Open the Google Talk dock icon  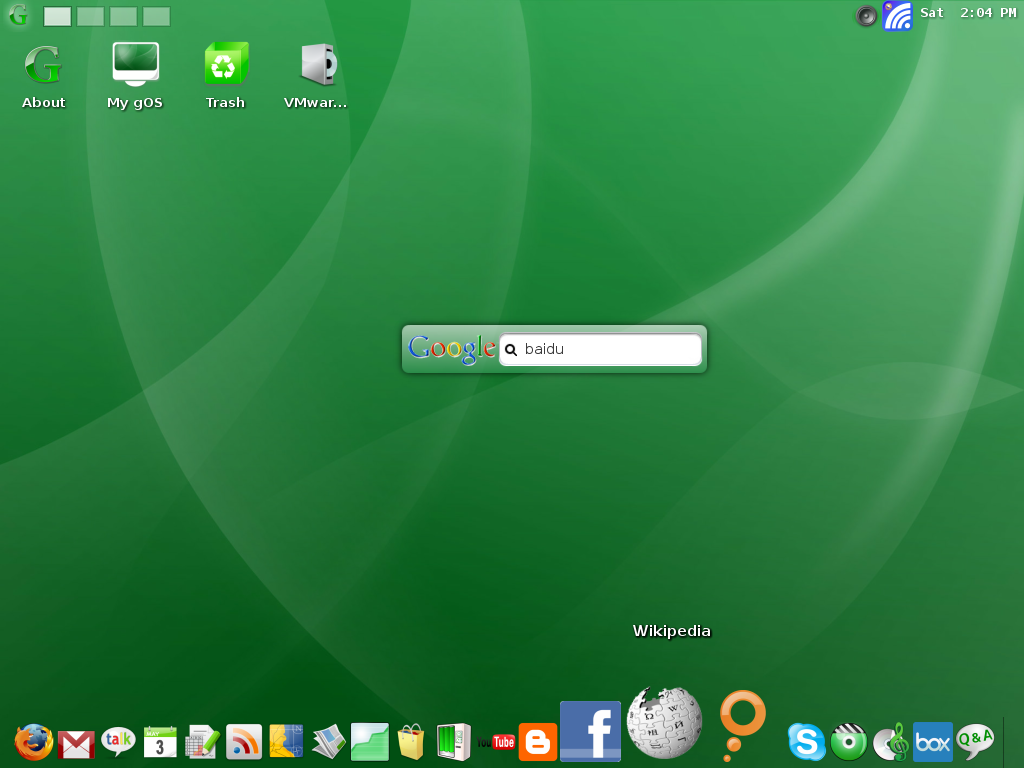pos(118,741)
